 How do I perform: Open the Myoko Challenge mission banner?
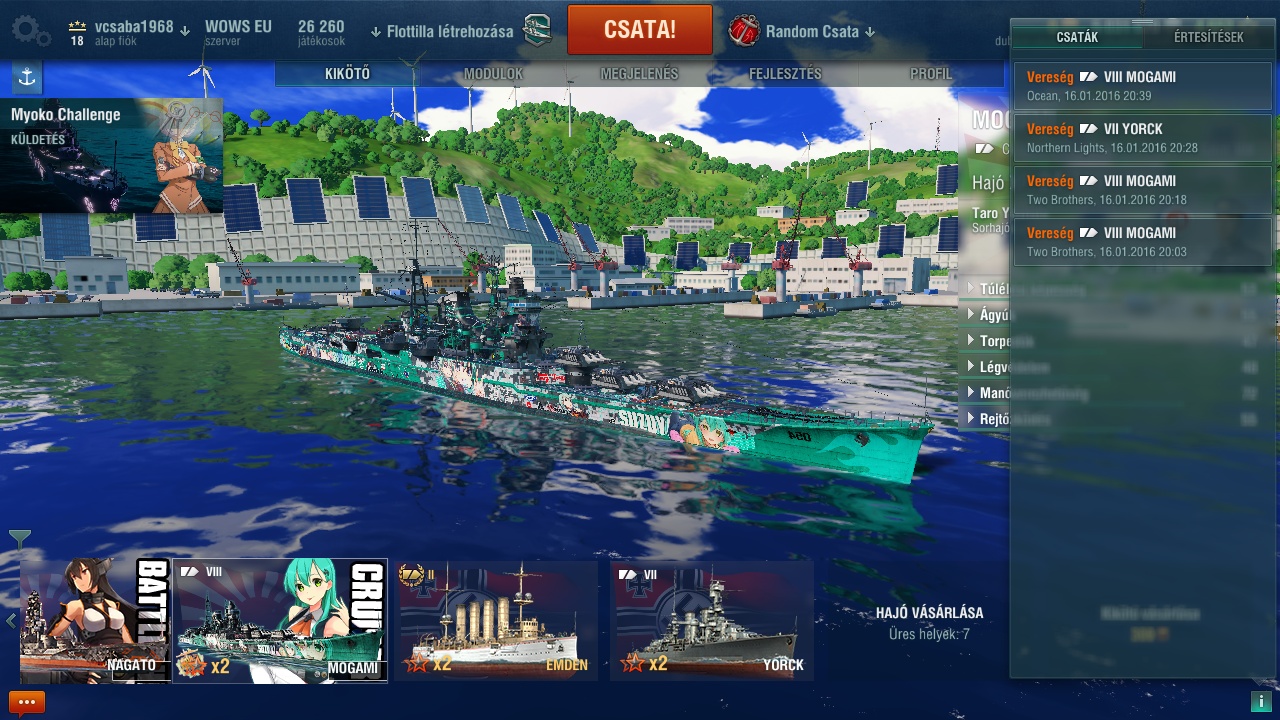pyautogui.click(x=111, y=156)
